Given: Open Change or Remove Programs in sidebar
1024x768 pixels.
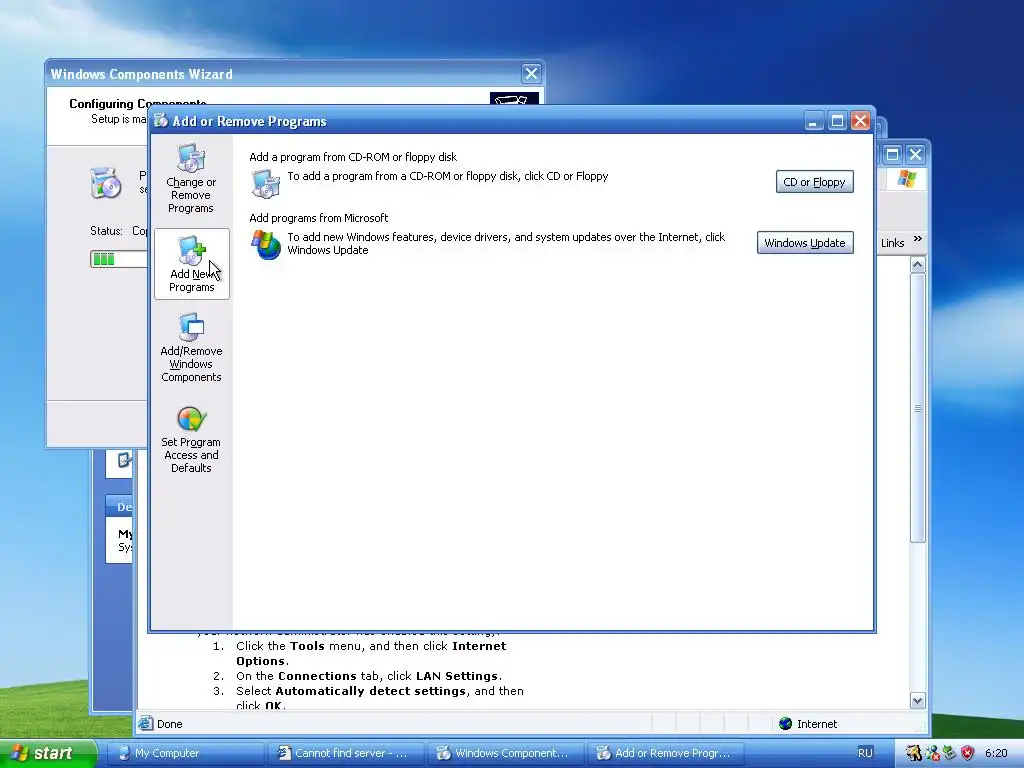Looking at the screenshot, I should (191, 179).
